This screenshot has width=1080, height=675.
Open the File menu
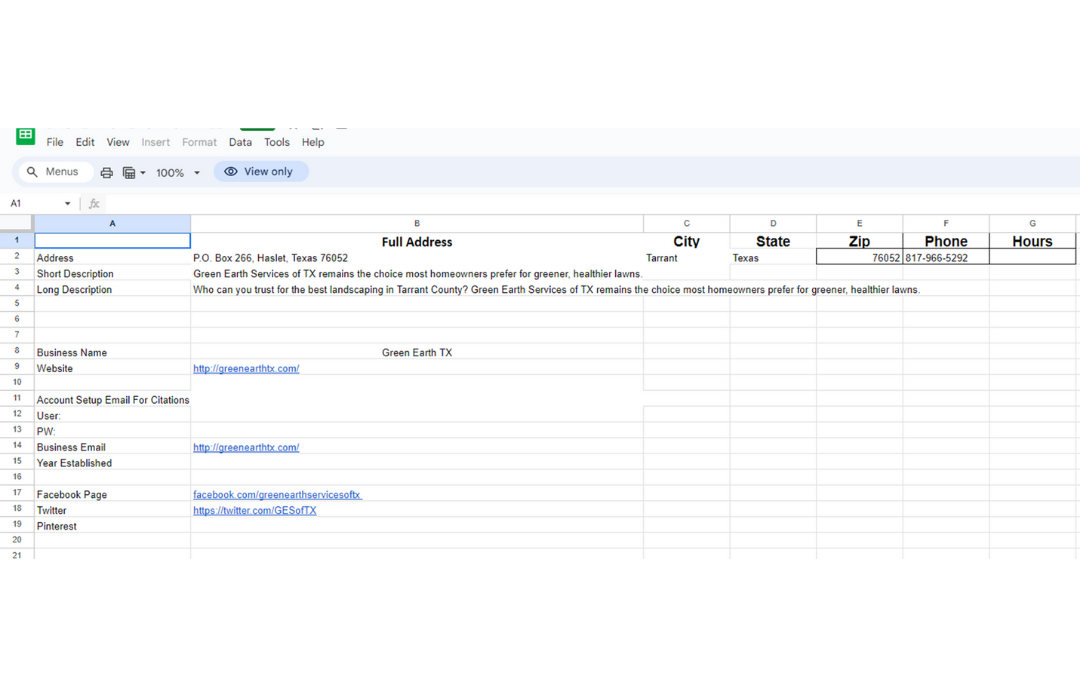(x=54, y=142)
